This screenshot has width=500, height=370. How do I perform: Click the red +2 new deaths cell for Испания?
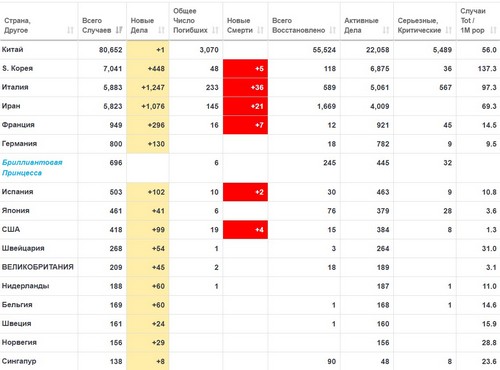245,192
